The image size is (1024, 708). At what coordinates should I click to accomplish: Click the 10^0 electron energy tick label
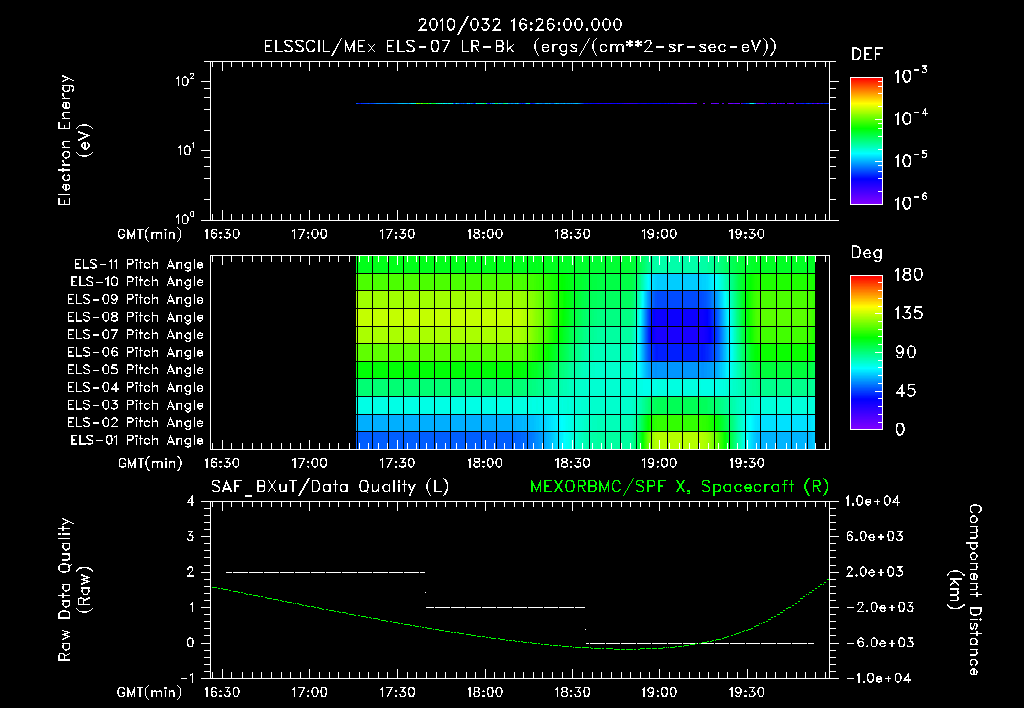tap(185, 218)
